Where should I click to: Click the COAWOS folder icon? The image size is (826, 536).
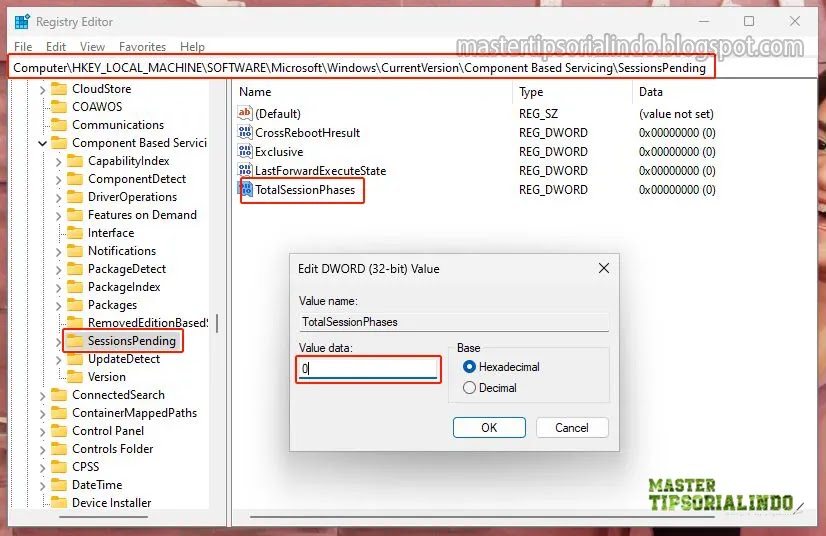[x=59, y=107]
